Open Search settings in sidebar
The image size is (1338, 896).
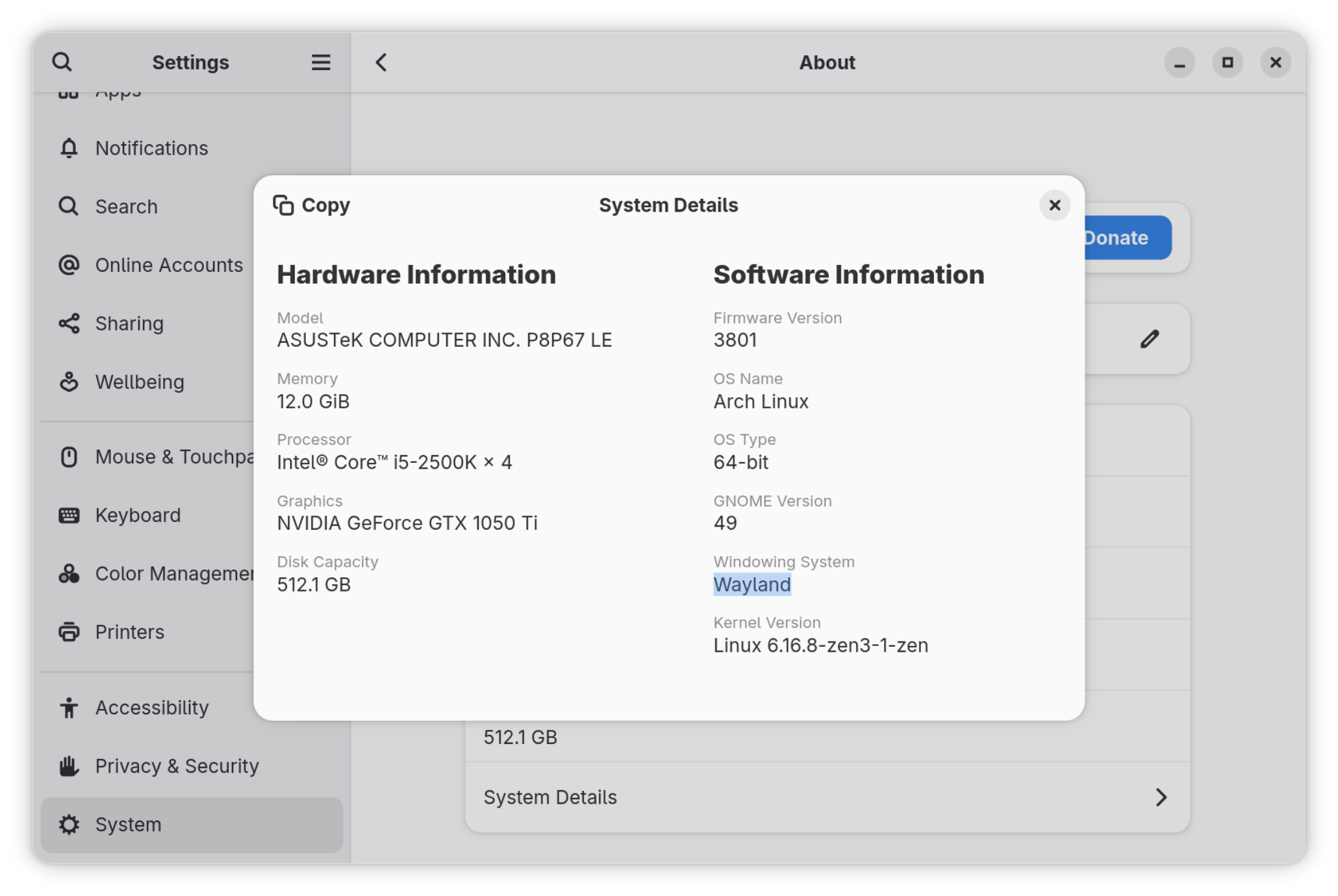[x=126, y=206]
